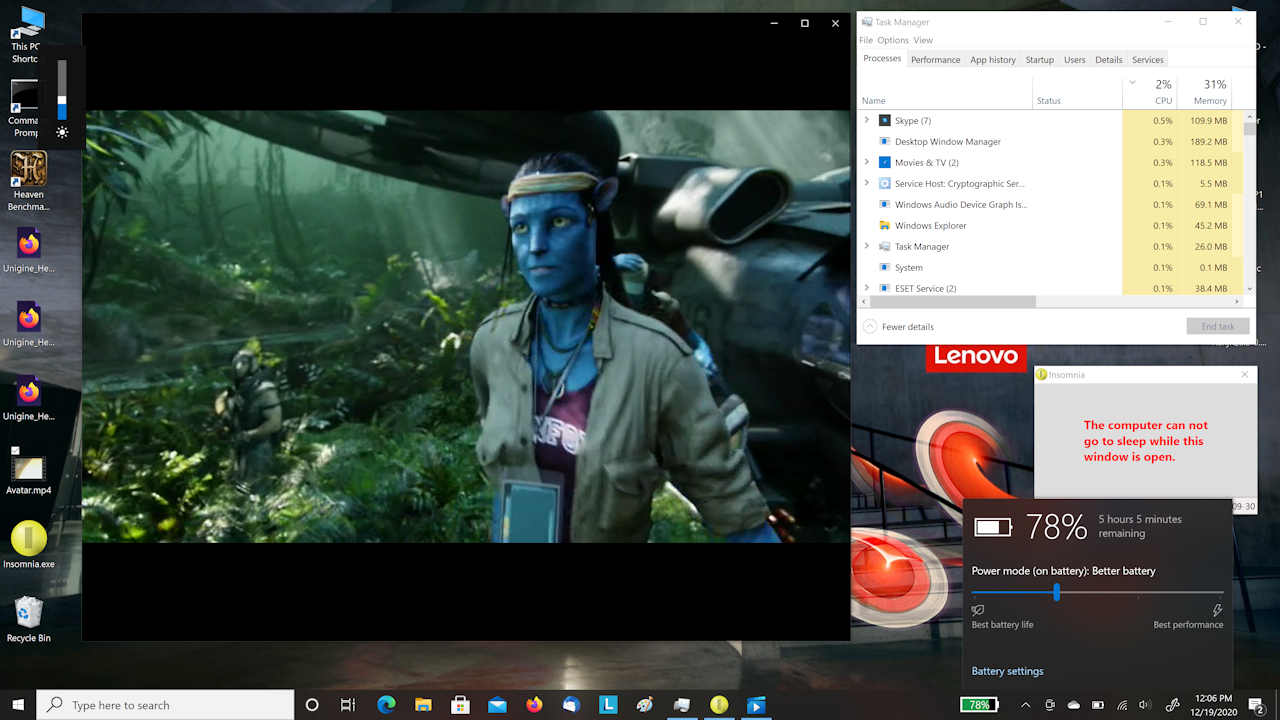Open the View menu in Task Manager
Viewport: 1280px width, 720px height.
tap(923, 40)
